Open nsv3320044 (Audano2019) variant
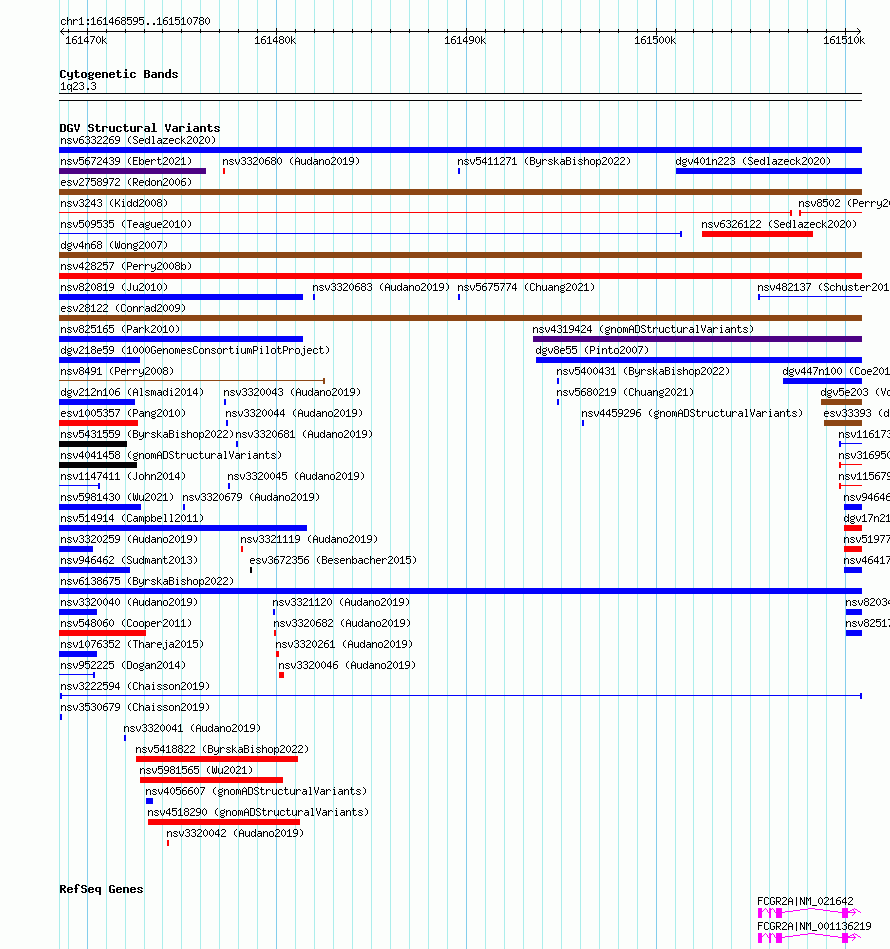 pyautogui.click(x=294, y=413)
